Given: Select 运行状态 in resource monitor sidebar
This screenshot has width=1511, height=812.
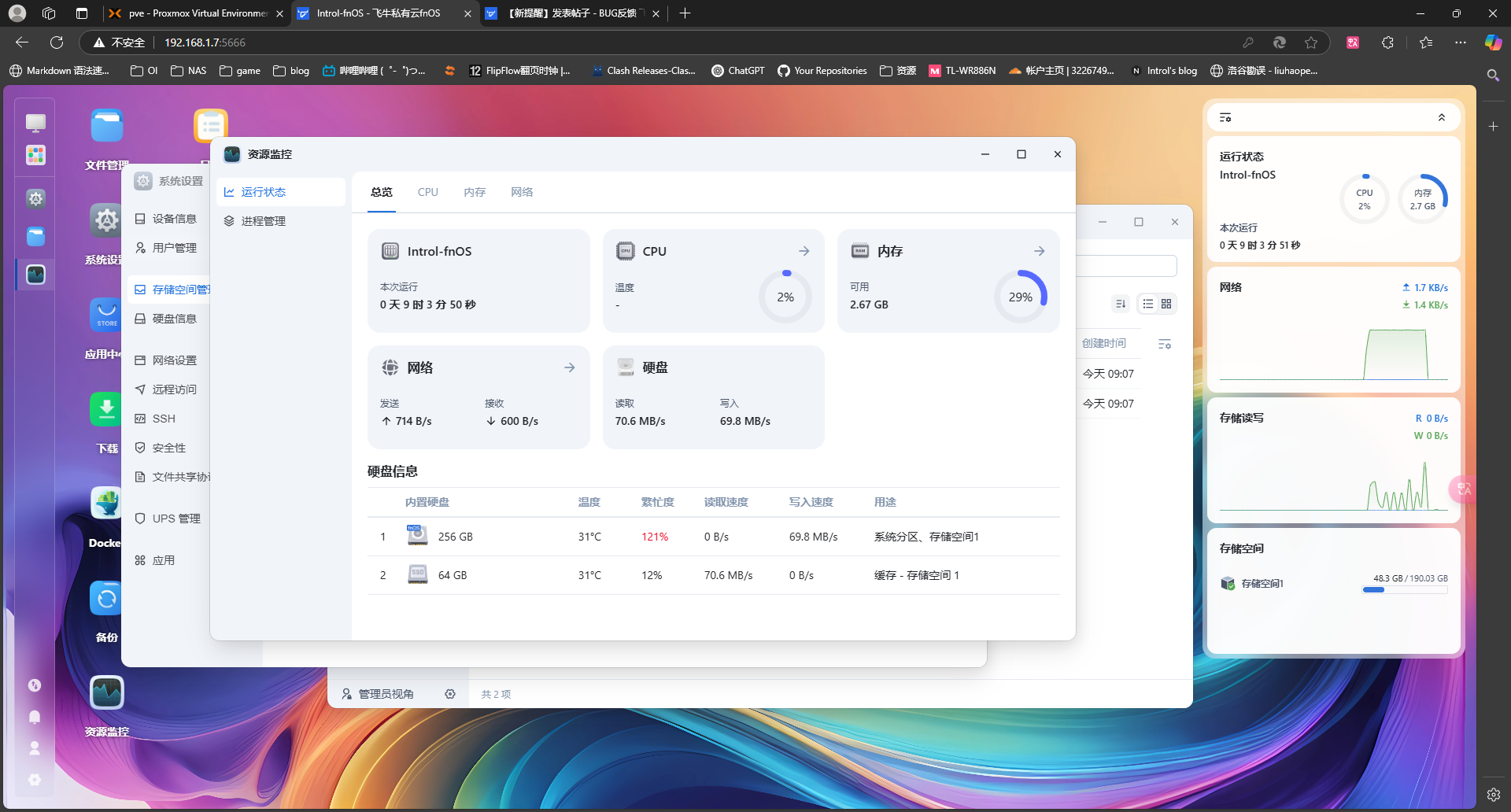Looking at the screenshot, I should click(x=281, y=192).
